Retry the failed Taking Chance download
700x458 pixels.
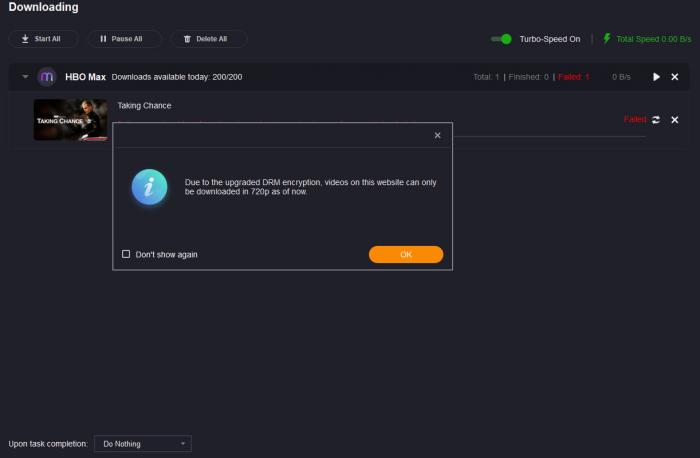(x=656, y=120)
